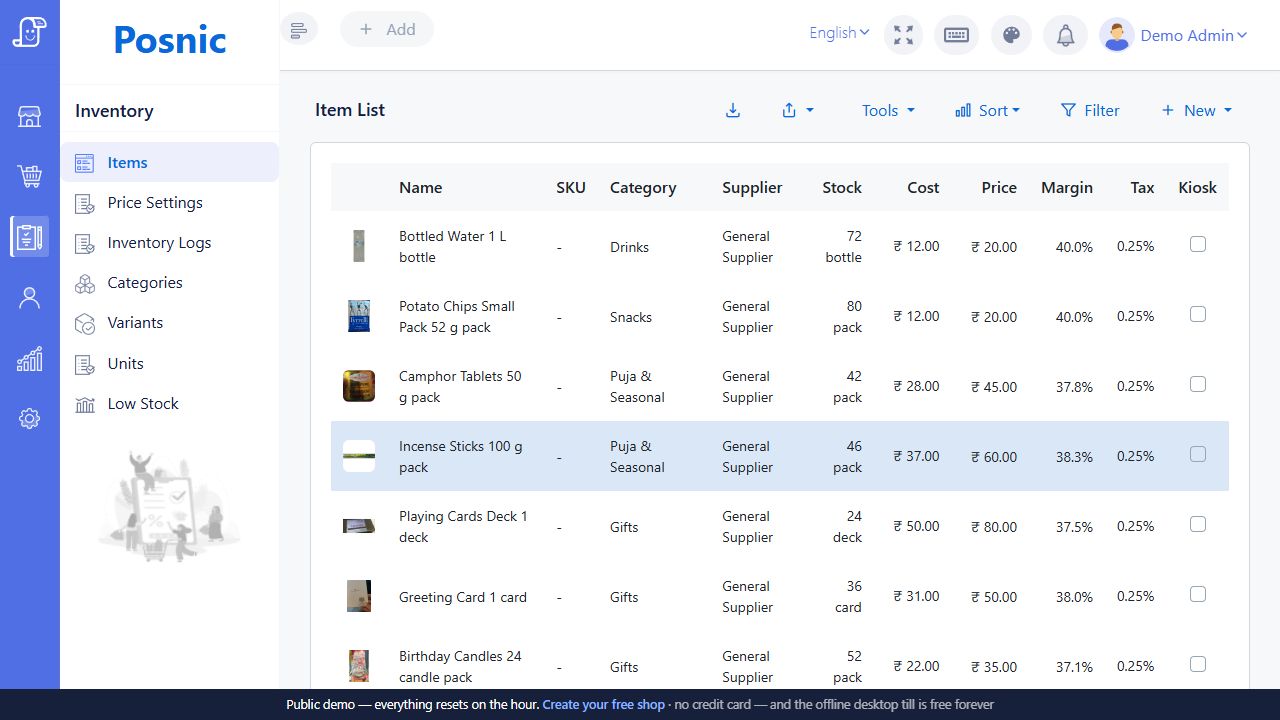Open the Demo Admin user dropdown
Screen dimensions: 1280x720
pos(1194,35)
